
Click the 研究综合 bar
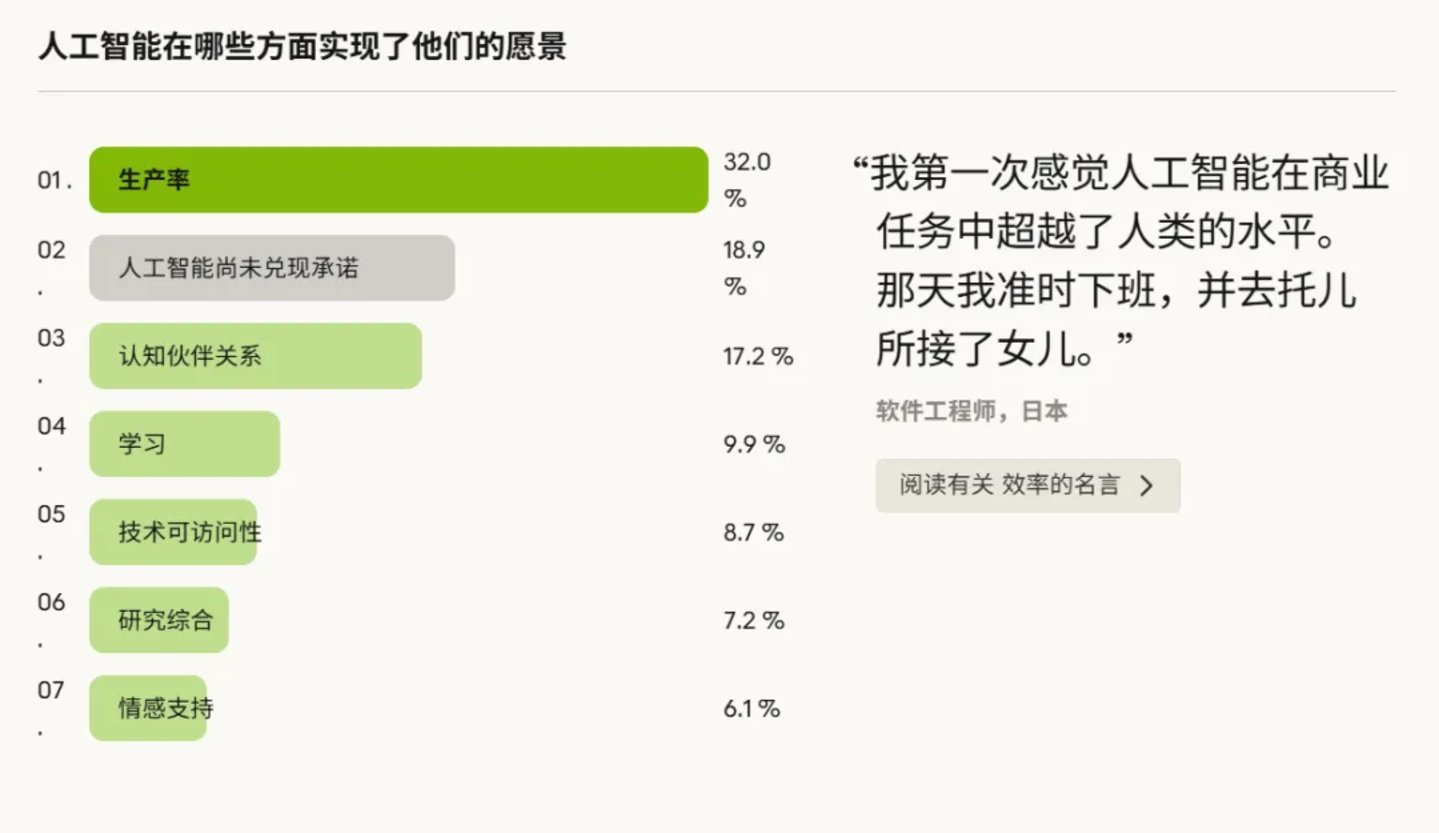tap(158, 619)
